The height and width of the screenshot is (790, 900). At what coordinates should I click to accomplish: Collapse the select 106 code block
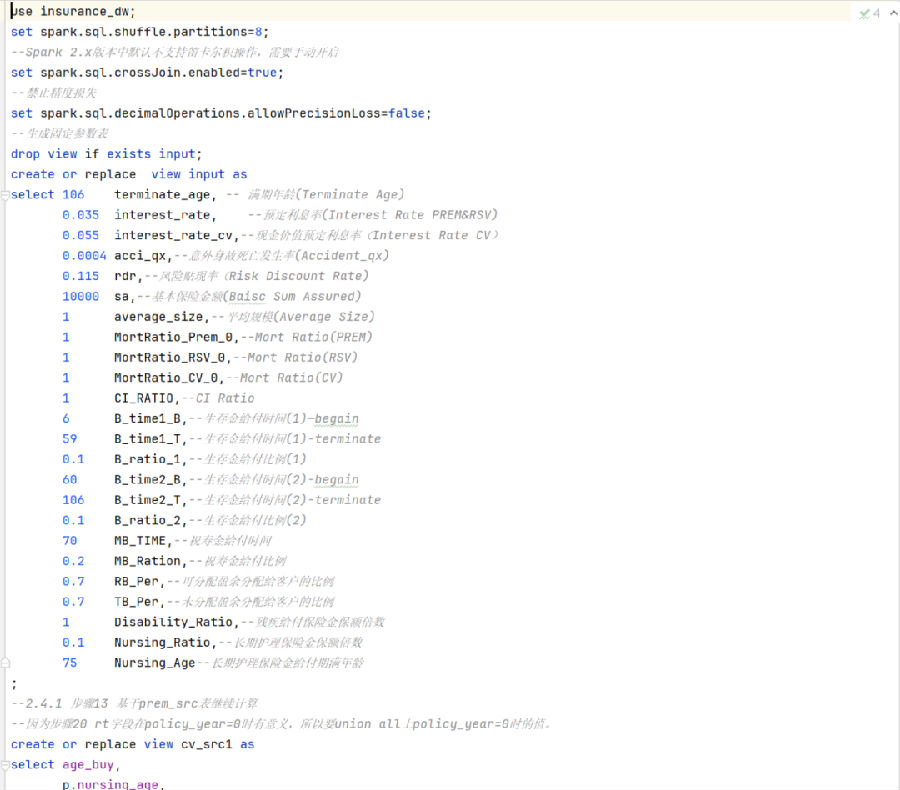pos(5,195)
